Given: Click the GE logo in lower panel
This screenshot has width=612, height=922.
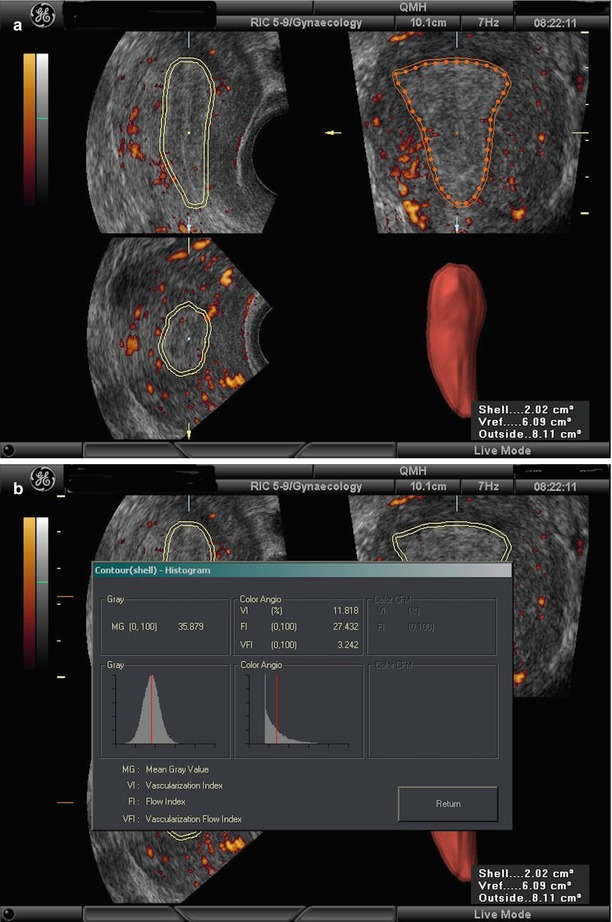Looking at the screenshot, I should [42, 477].
